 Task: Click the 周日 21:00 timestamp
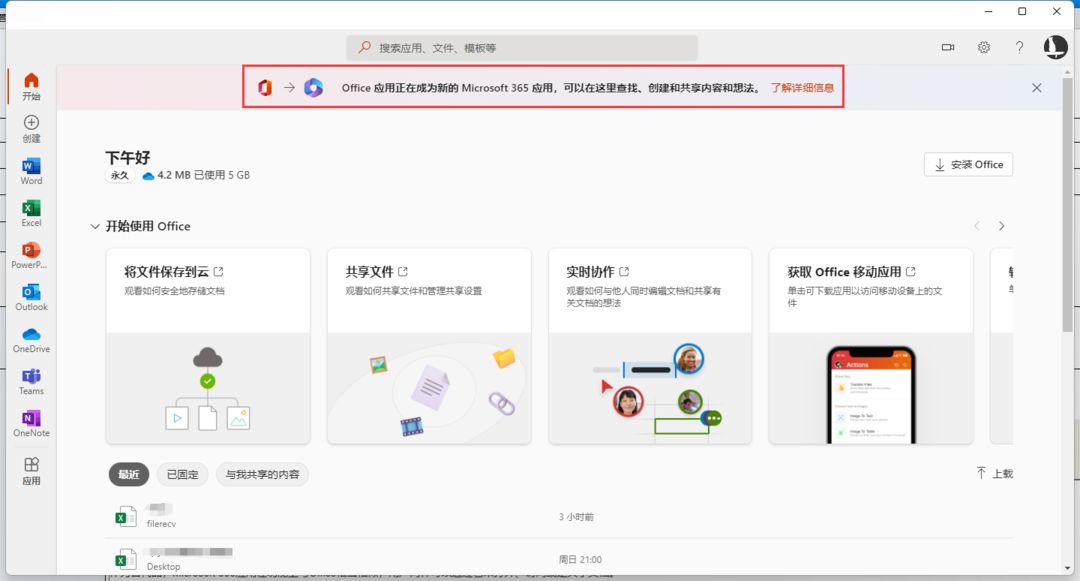[580, 560]
